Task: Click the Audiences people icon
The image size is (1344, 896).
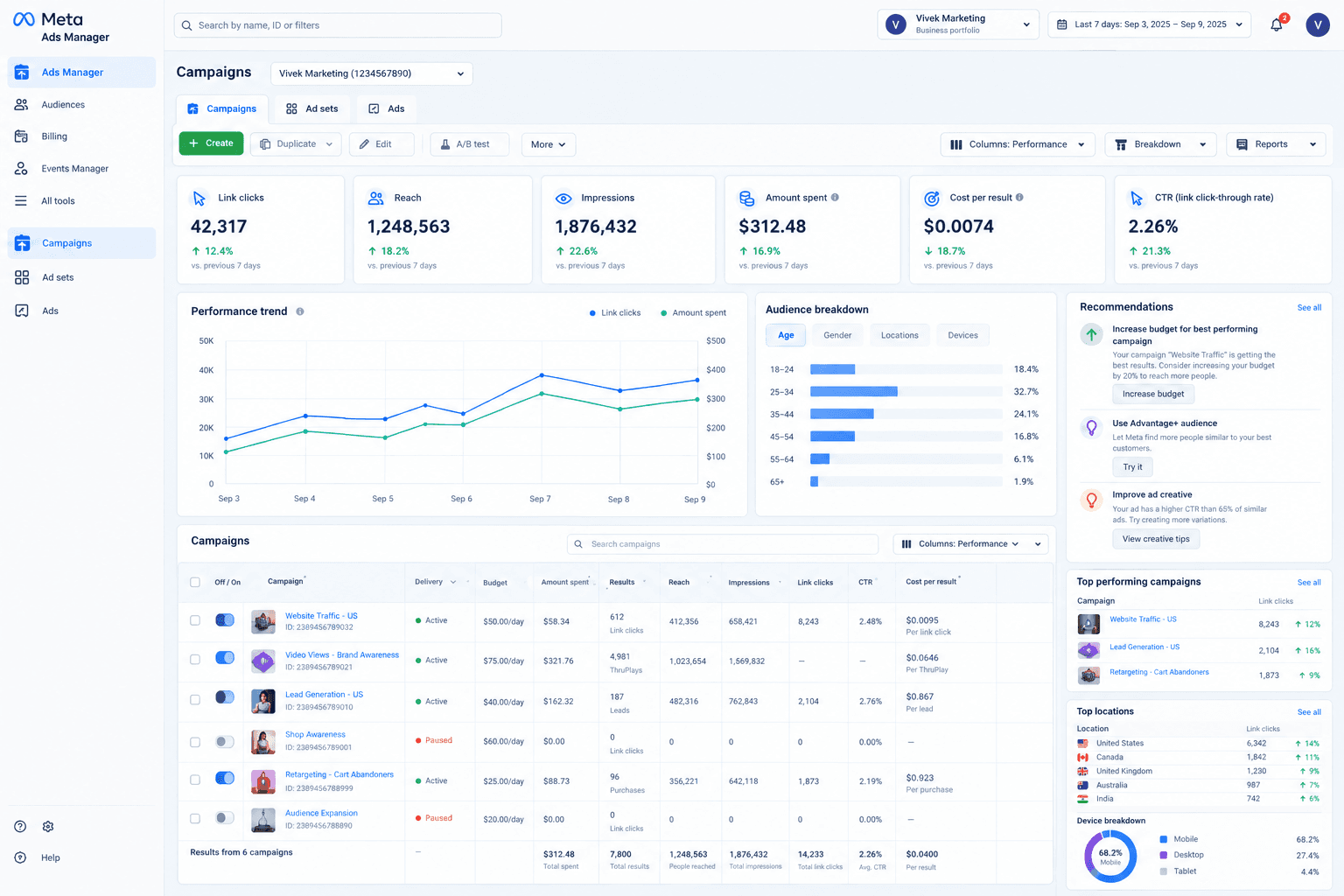Action: click(21, 104)
